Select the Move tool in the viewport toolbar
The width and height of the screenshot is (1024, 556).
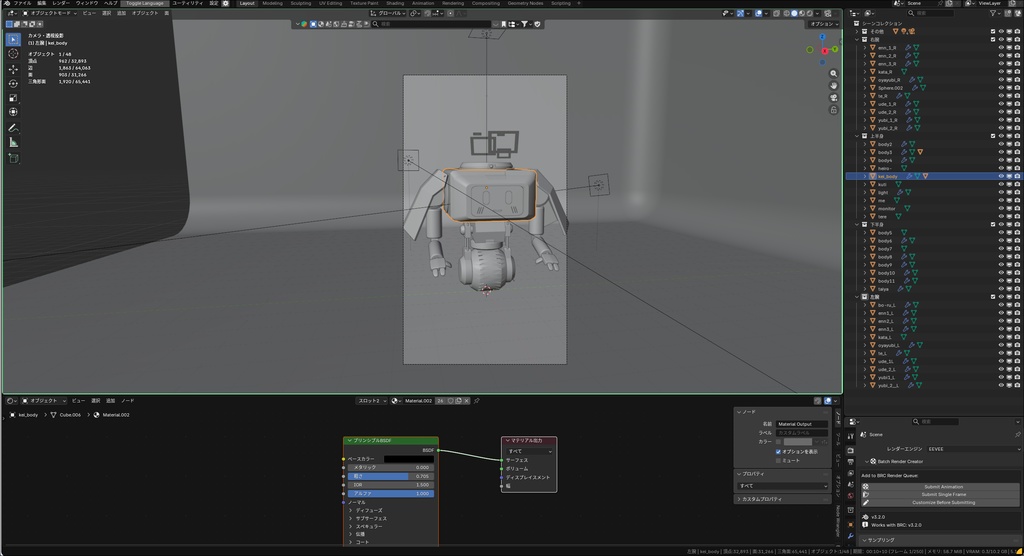[x=13, y=69]
